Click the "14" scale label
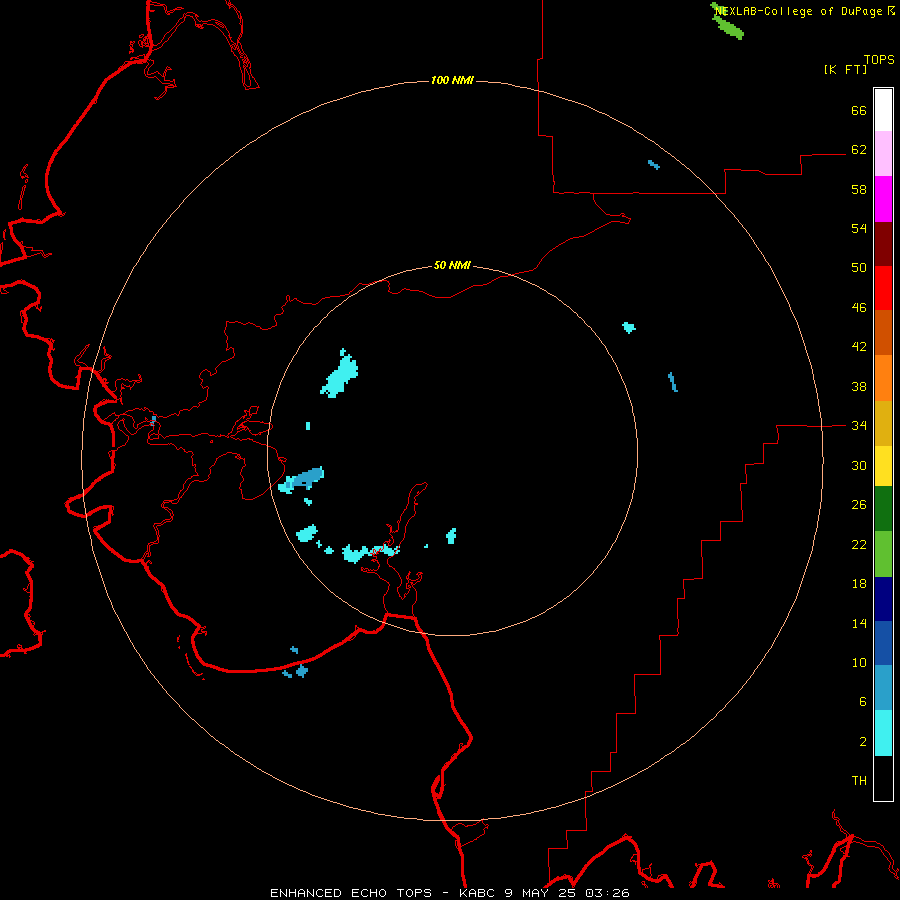Viewport: 900px width, 900px height. point(859,623)
